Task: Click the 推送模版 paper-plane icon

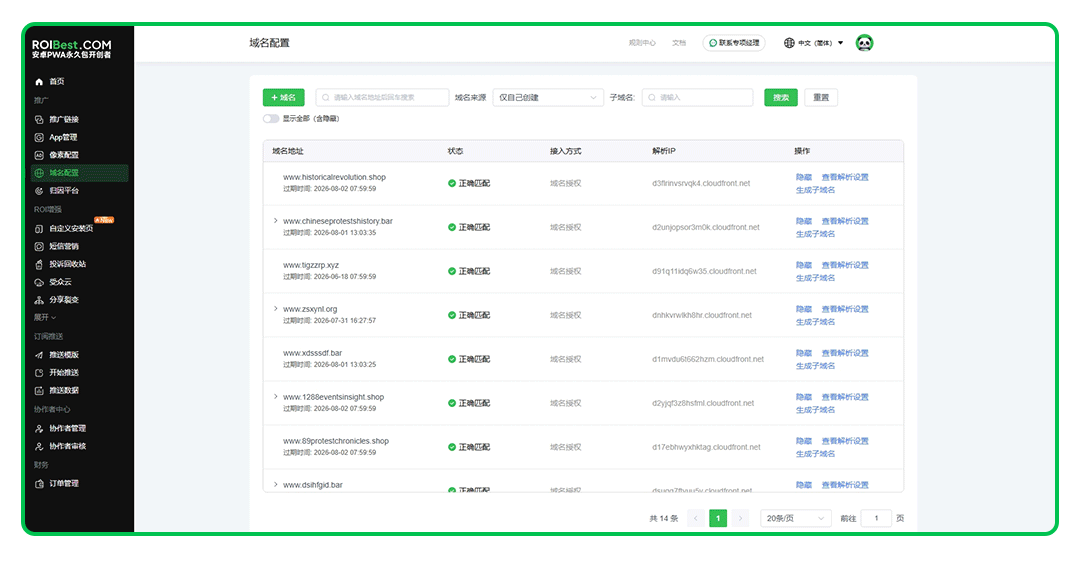Action: pyautogui.click(x=39, y=355)
